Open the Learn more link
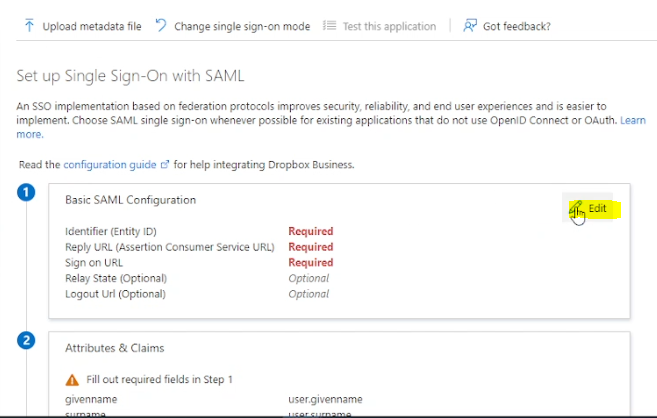 (30, 134)
